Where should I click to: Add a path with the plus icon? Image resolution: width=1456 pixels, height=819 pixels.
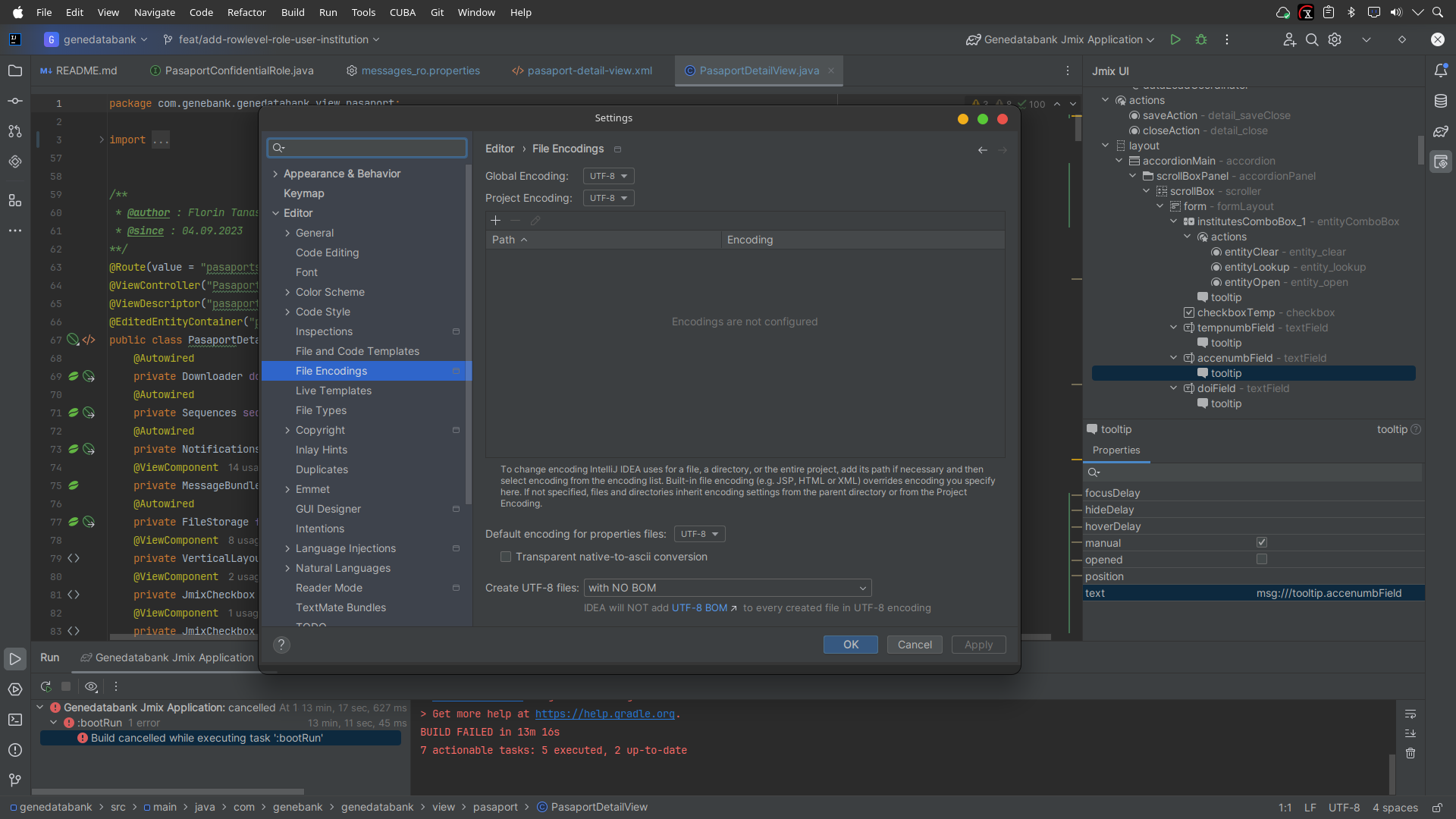pos(496,221)
